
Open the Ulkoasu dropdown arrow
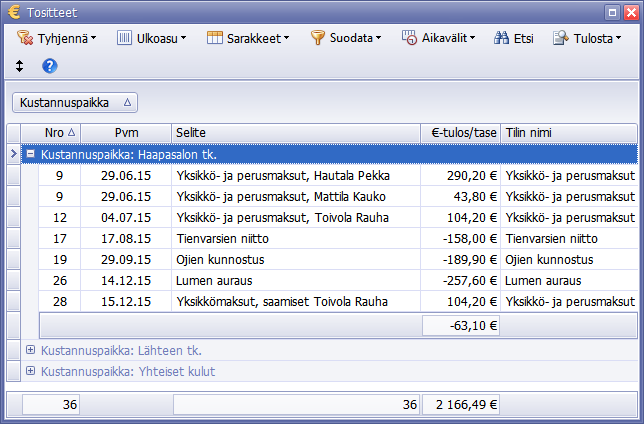click(x=184, y=38)
